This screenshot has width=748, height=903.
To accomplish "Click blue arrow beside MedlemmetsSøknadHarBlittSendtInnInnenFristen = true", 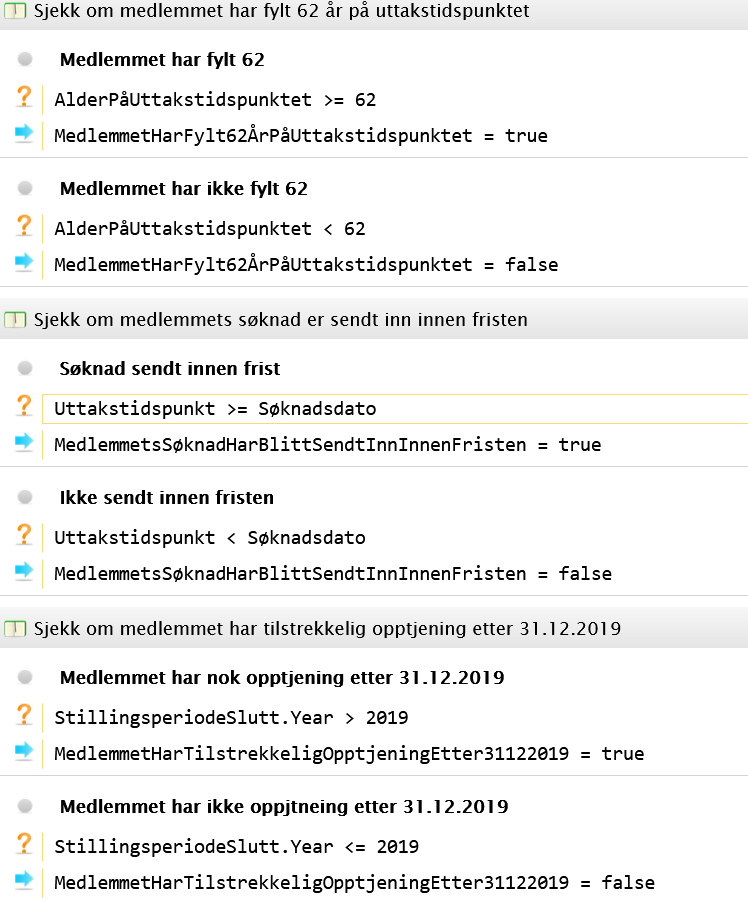I will (24, 442).
